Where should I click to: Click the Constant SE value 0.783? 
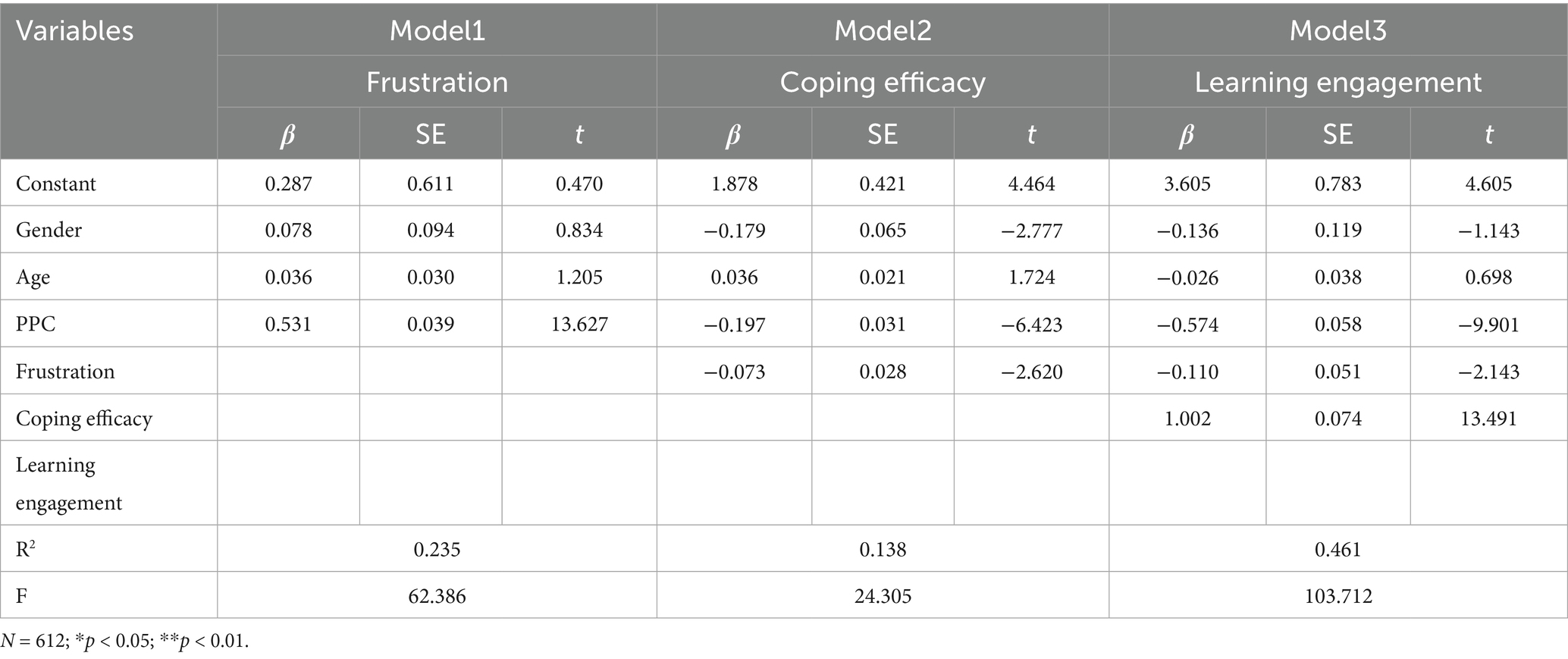[x=1338, y=184]
